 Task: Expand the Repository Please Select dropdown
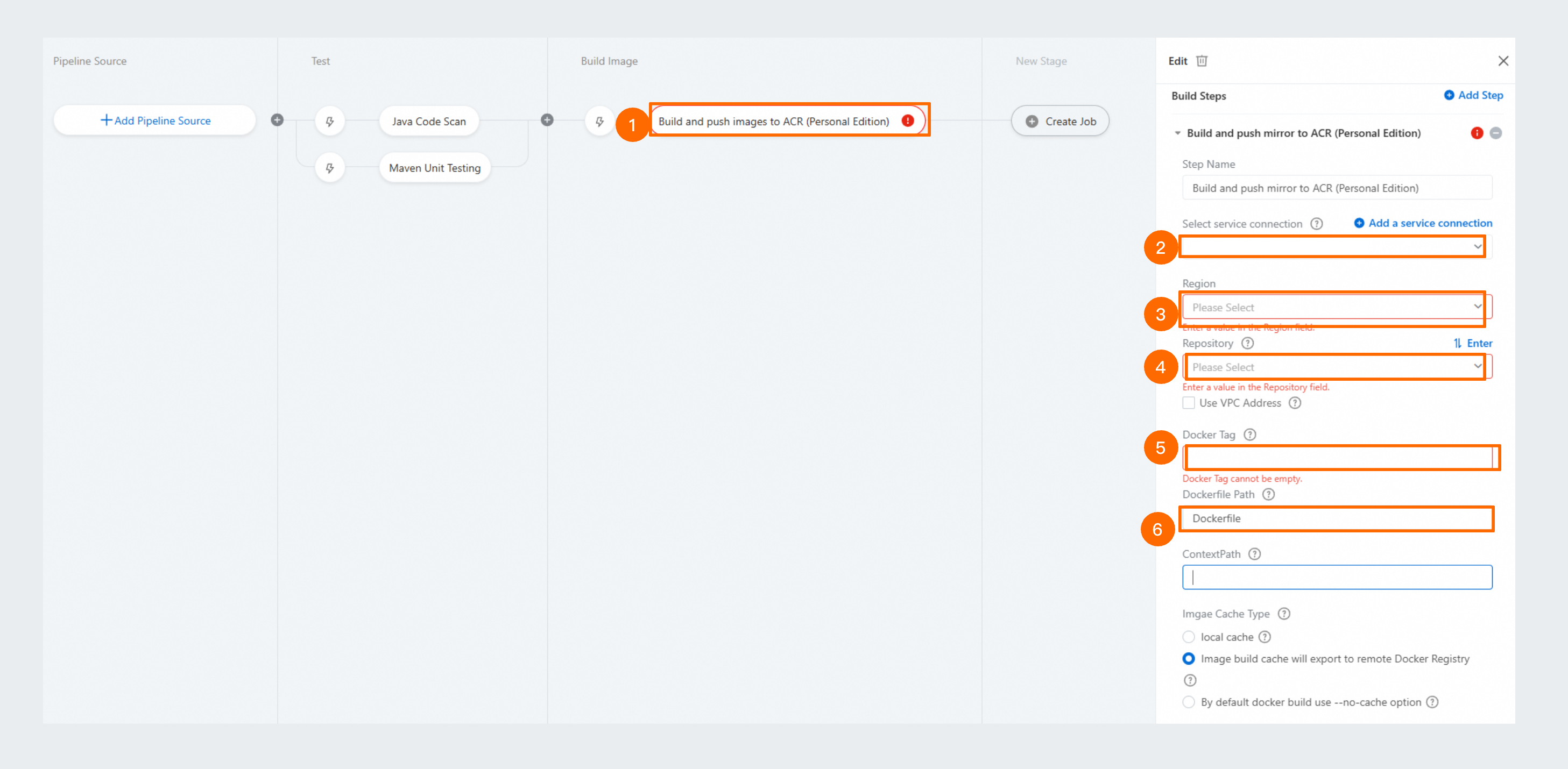pyautogui.click(x=1332, y=367)
